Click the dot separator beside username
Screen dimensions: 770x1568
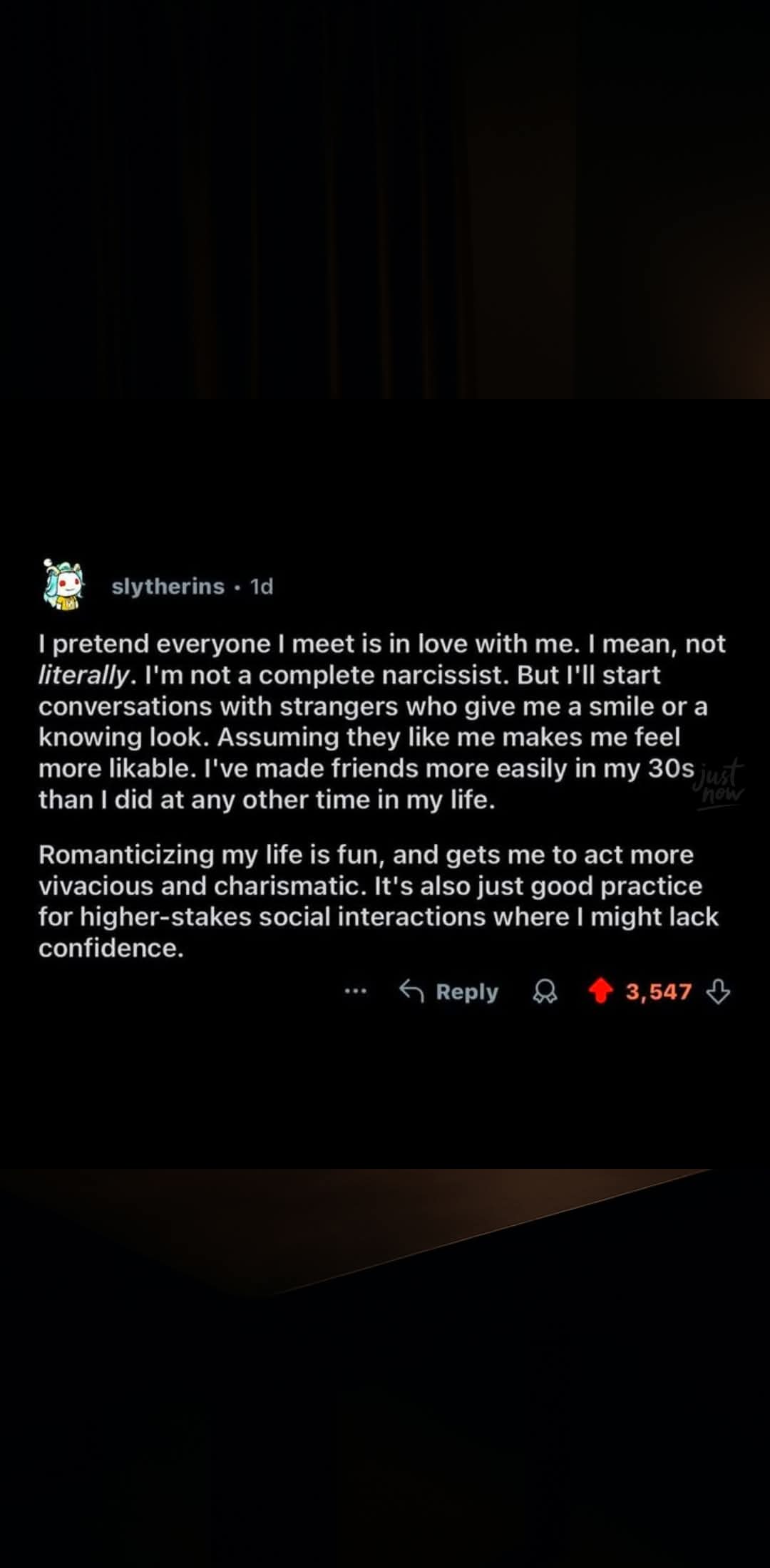tap(237, 587)
